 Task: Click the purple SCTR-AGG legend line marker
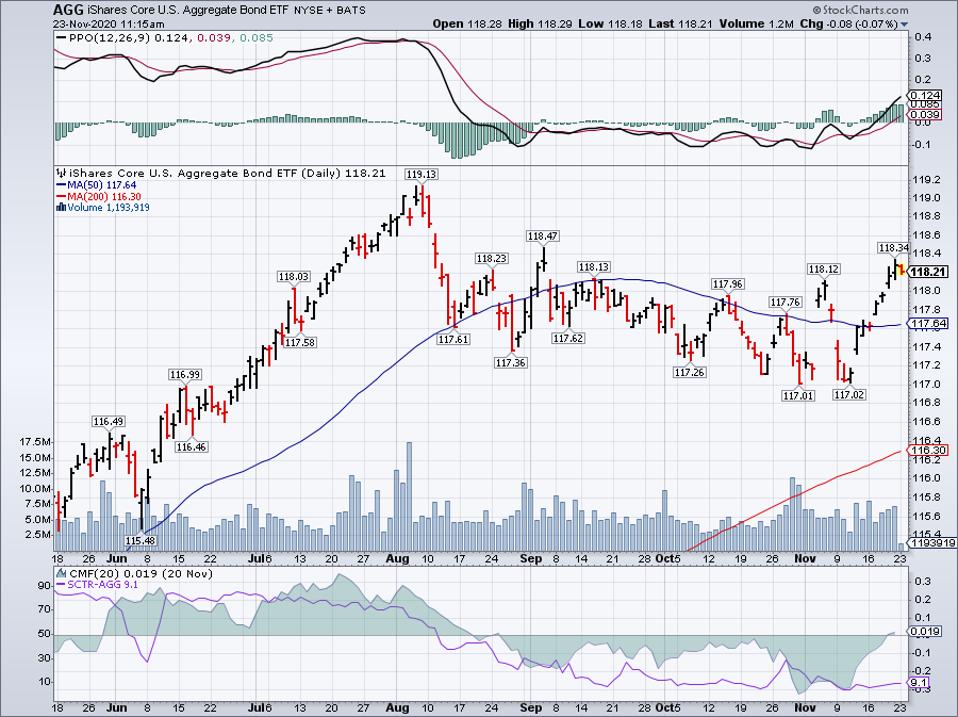pos(60,585)
